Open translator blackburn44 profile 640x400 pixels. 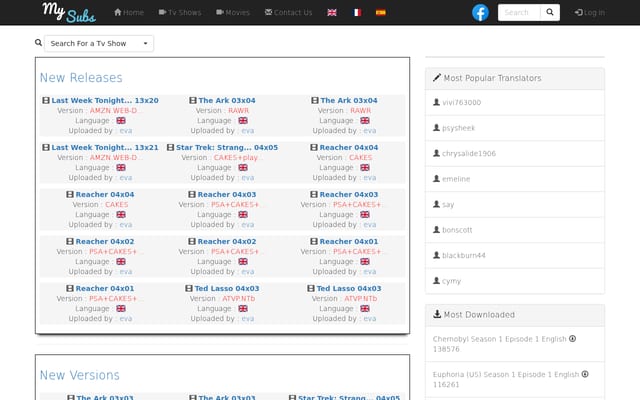coord(464,256)
